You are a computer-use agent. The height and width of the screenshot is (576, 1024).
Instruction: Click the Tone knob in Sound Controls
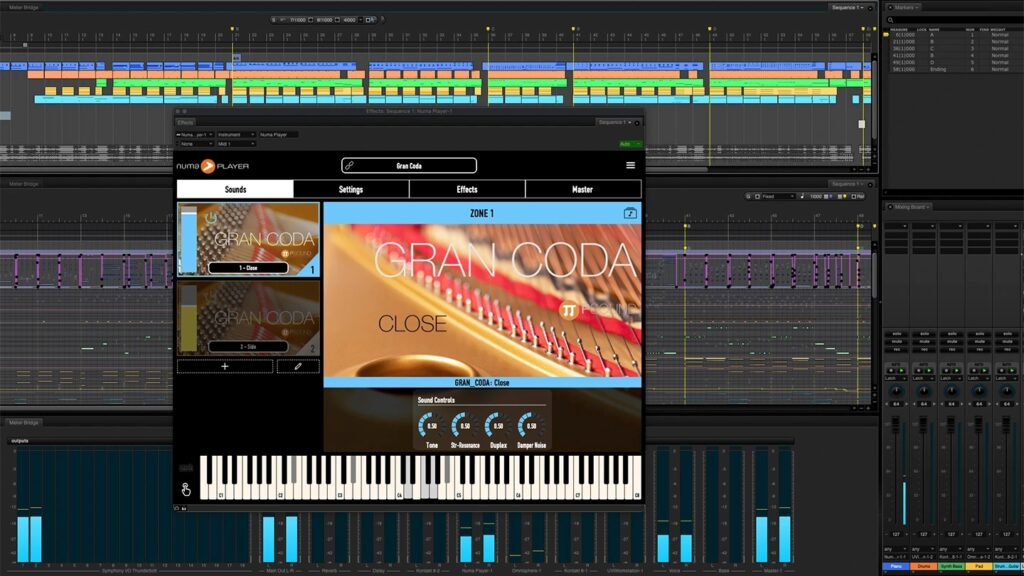[431, 426]
